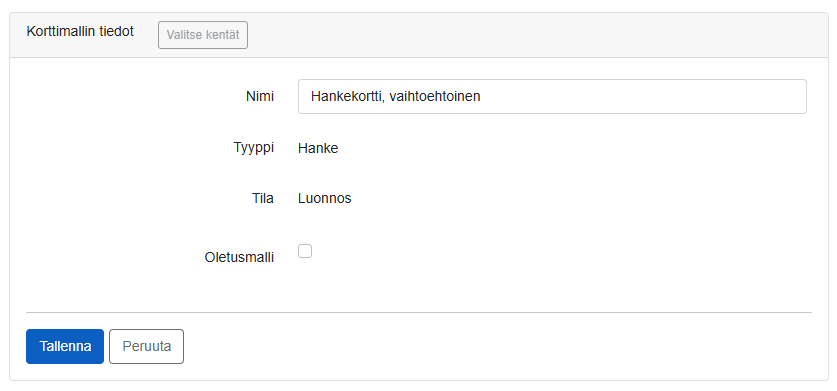The image size is (837, 391).
Task: Click the Korttimallin tiedot panel heading
Action: tap(80, 32)
